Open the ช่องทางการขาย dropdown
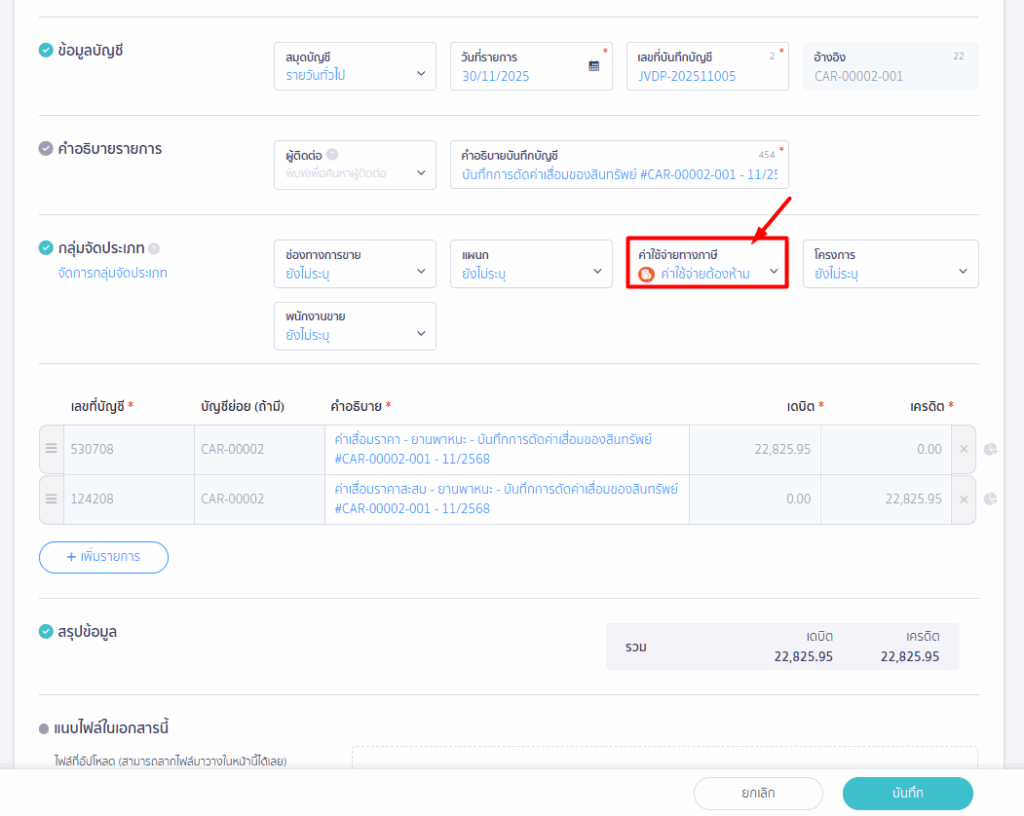 (355, 264)
